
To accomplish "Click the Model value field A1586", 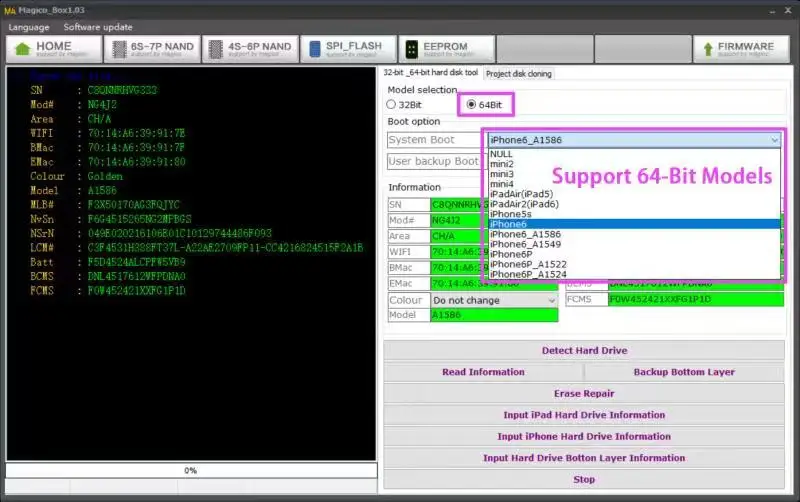I will tap(494, 315).
